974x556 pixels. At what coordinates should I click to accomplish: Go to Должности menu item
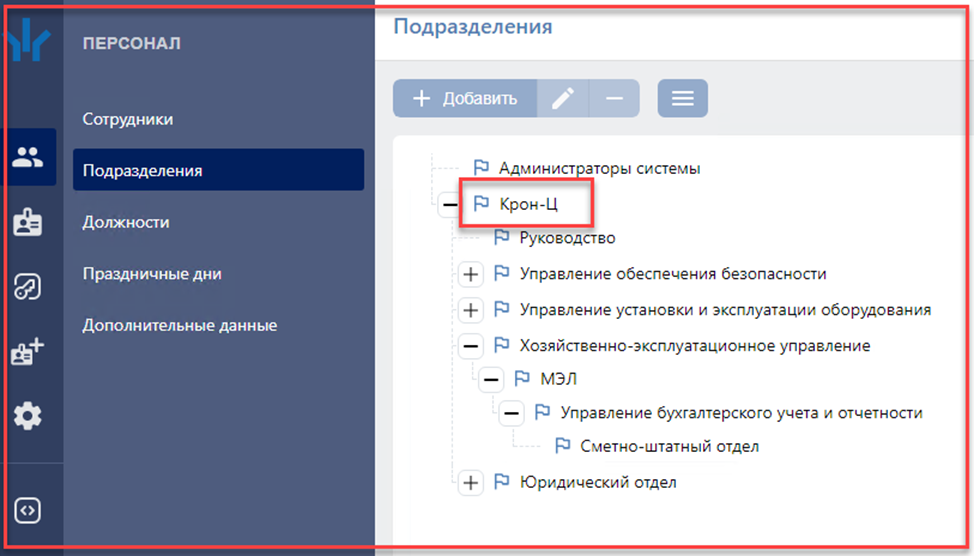(x=126, y=222)
